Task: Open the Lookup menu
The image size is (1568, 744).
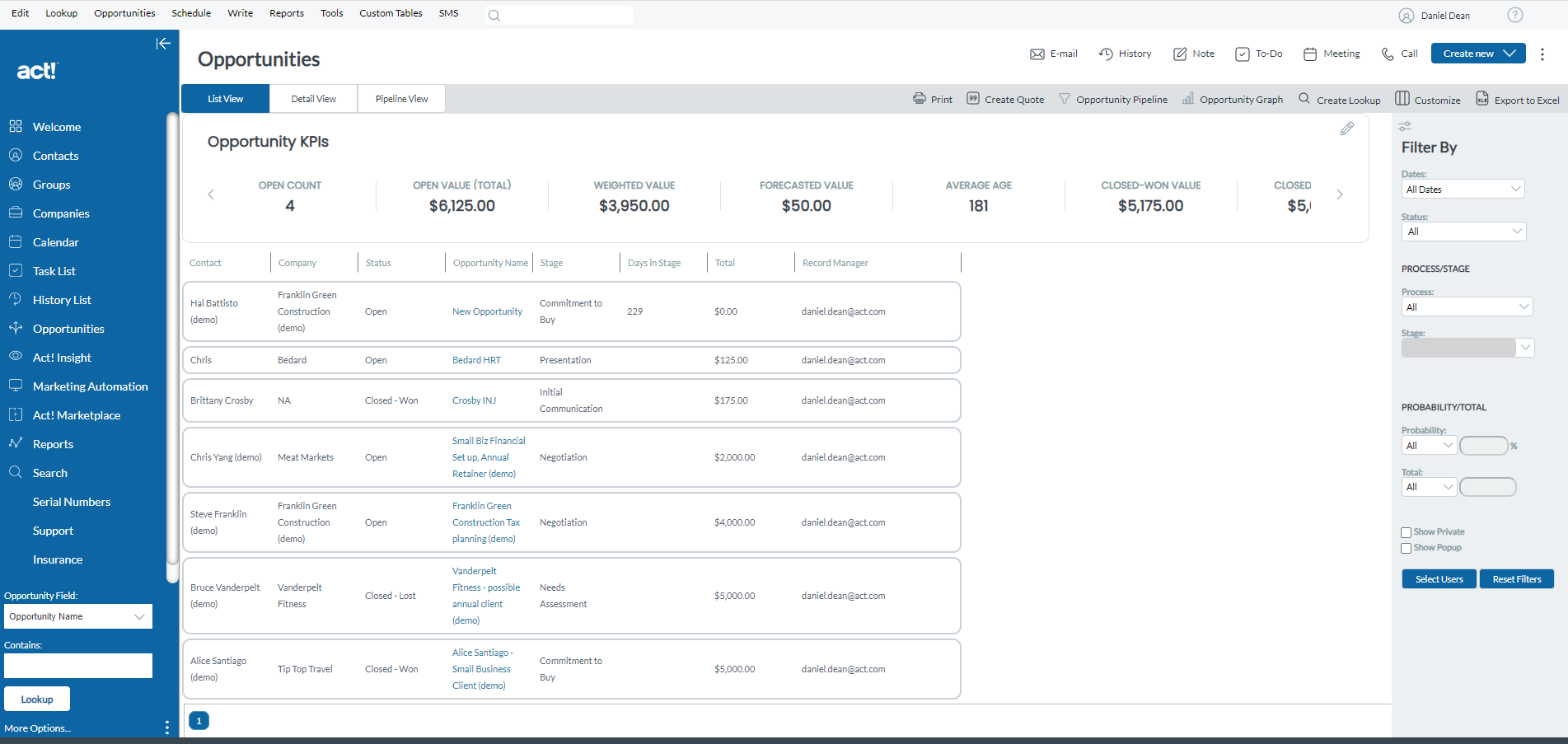Action: coord(61,13)
